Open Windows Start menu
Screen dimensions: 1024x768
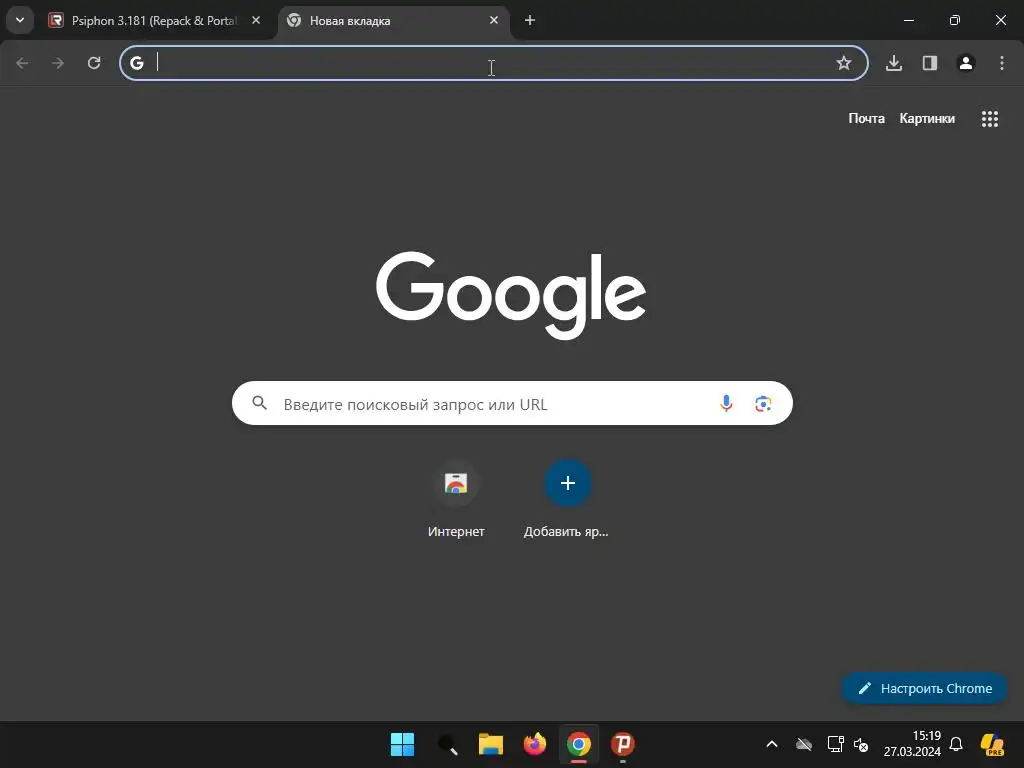click(x=402, y=744)
